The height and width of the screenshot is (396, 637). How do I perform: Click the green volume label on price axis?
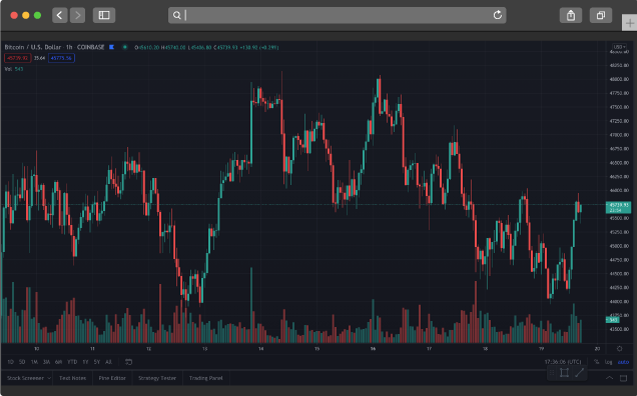[612, 320]
